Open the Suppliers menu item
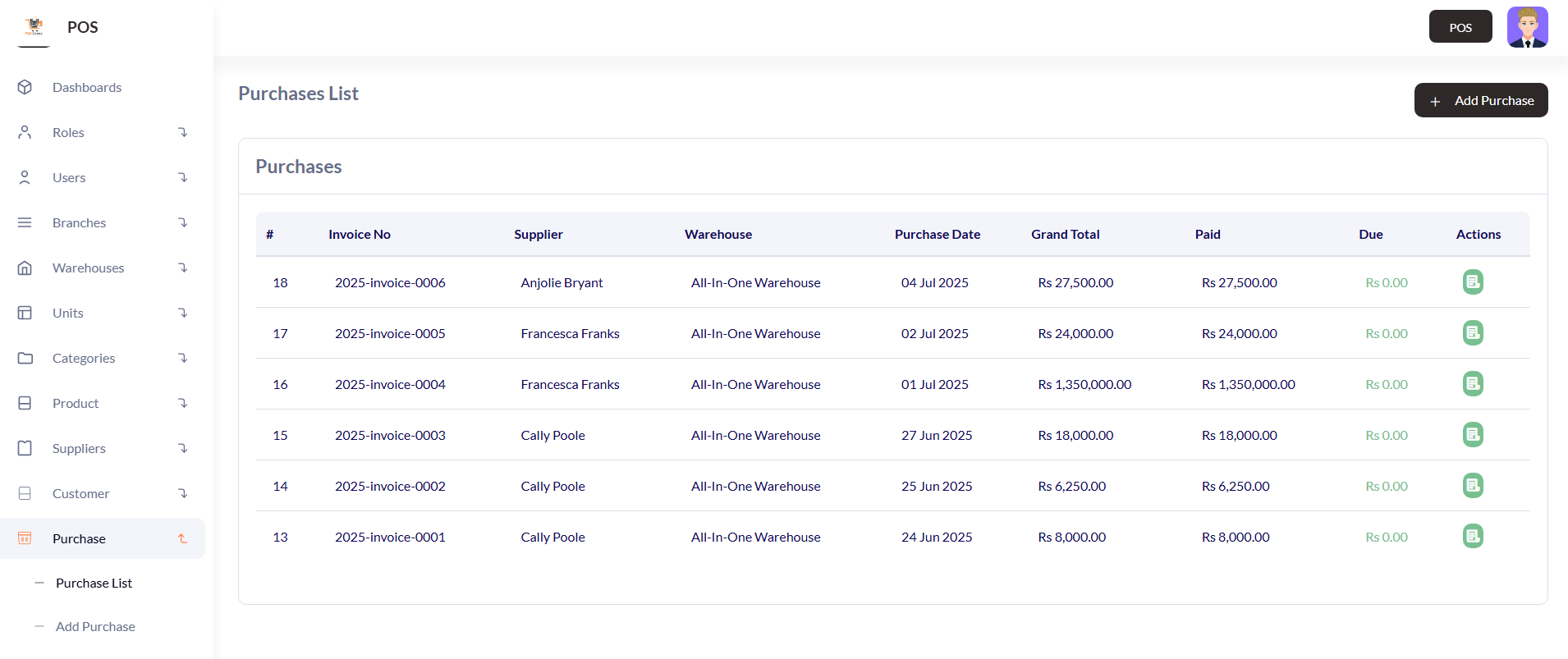Screen dimensions: 1568x659 tap(79, 448)
